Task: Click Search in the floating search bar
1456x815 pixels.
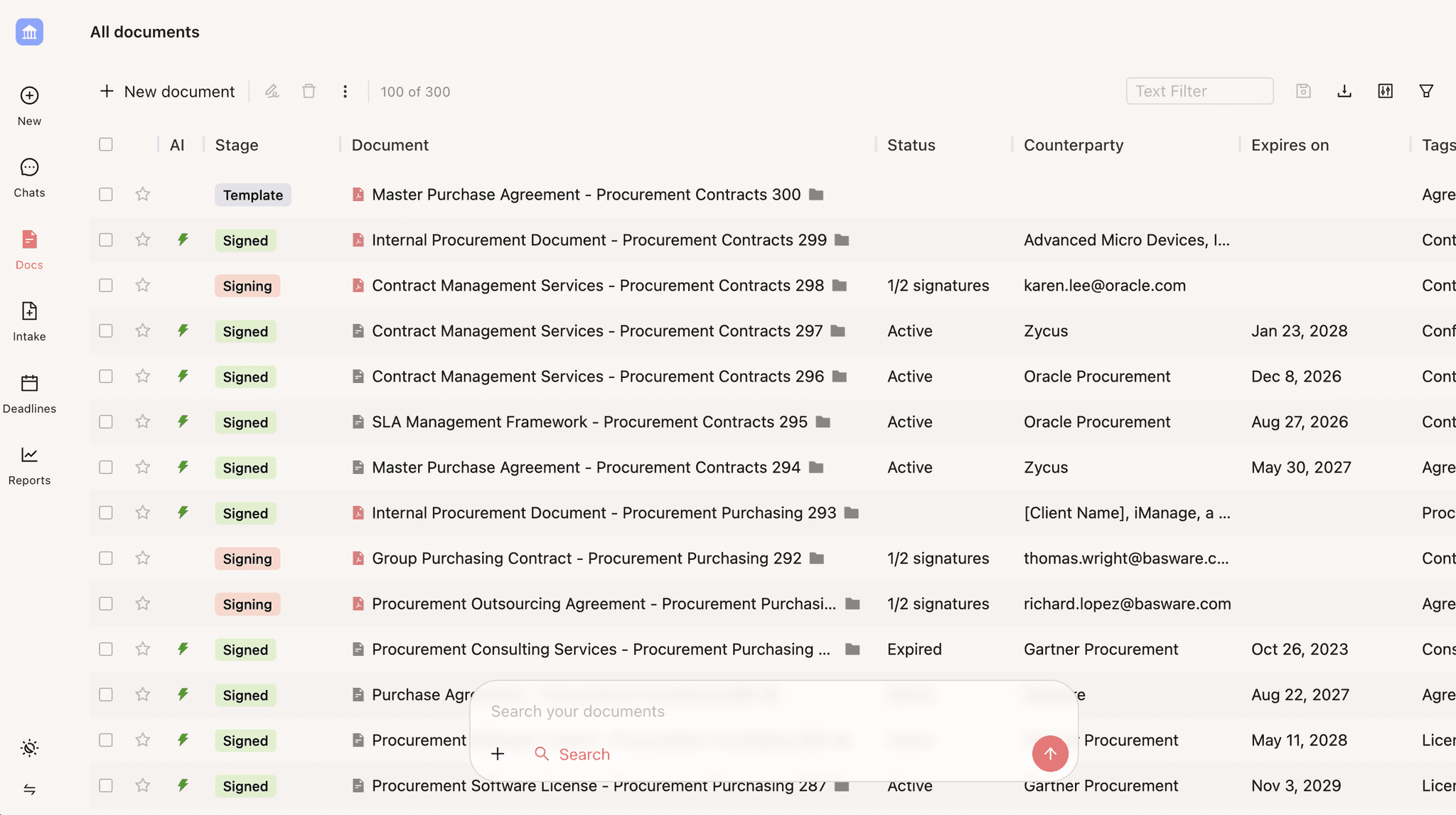Action: (583, 754)
